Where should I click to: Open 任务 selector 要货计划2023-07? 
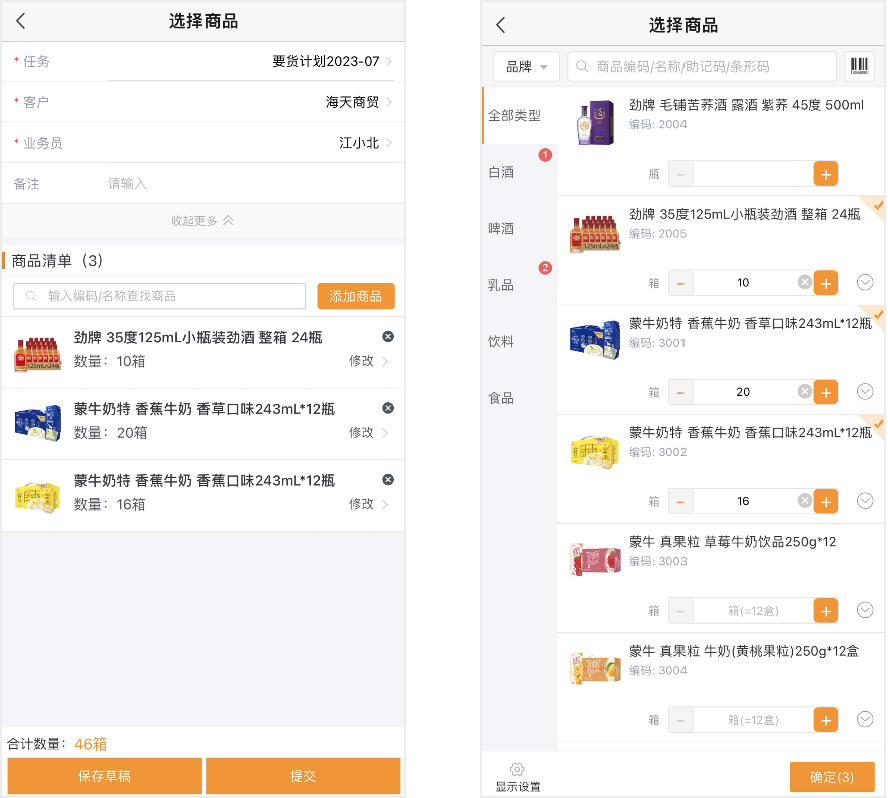point(203,61)
